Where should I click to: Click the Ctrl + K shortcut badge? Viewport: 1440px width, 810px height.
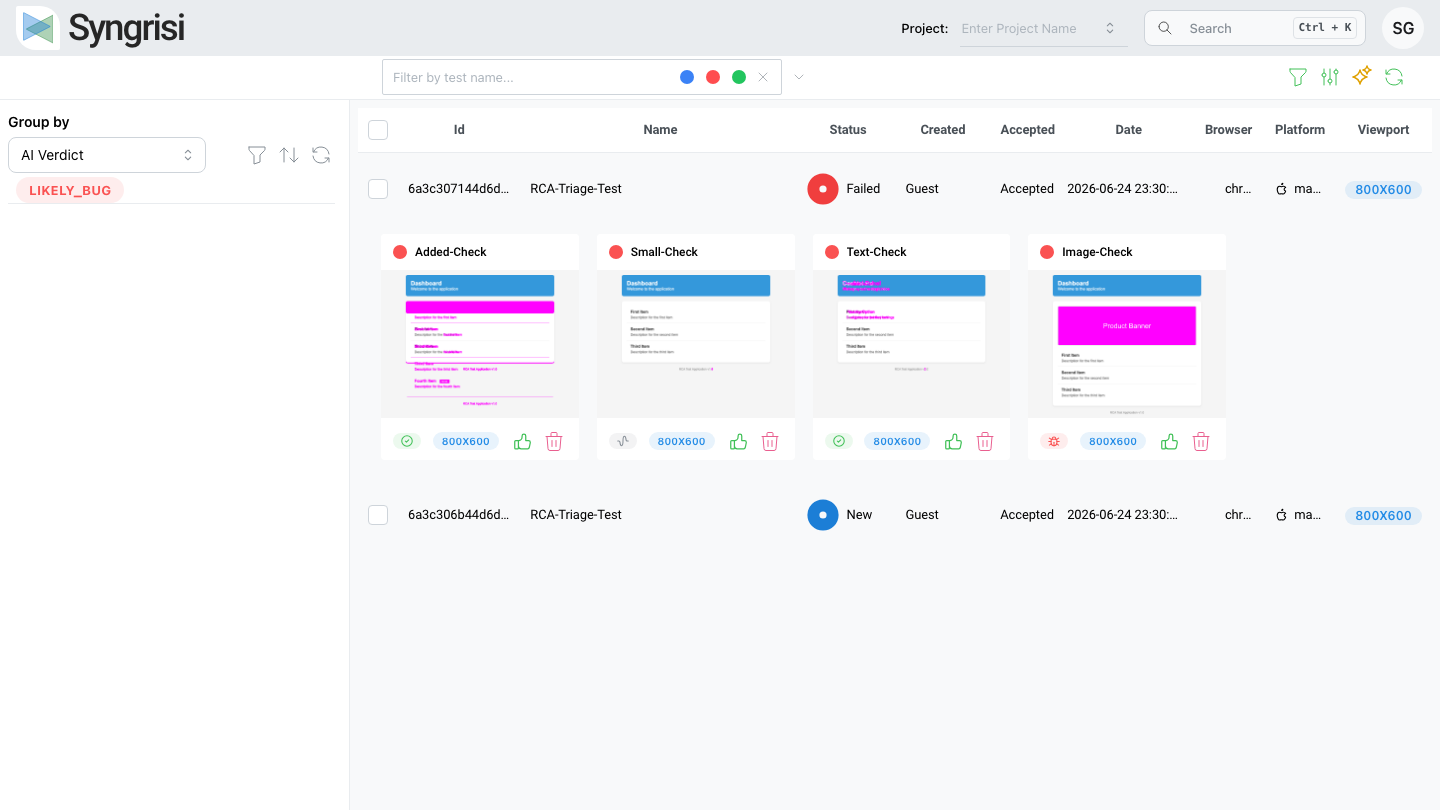(1325, 28)
